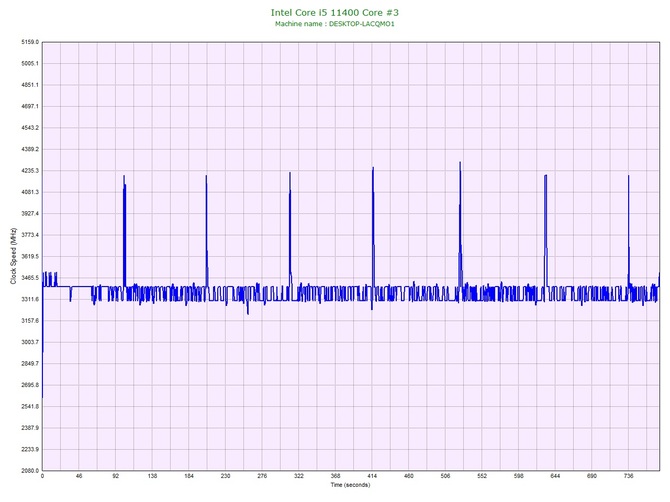Click the 4235.3 y-axis value
Image resolution: width=670 pixels, height=502 pixels.
(30, 170)
